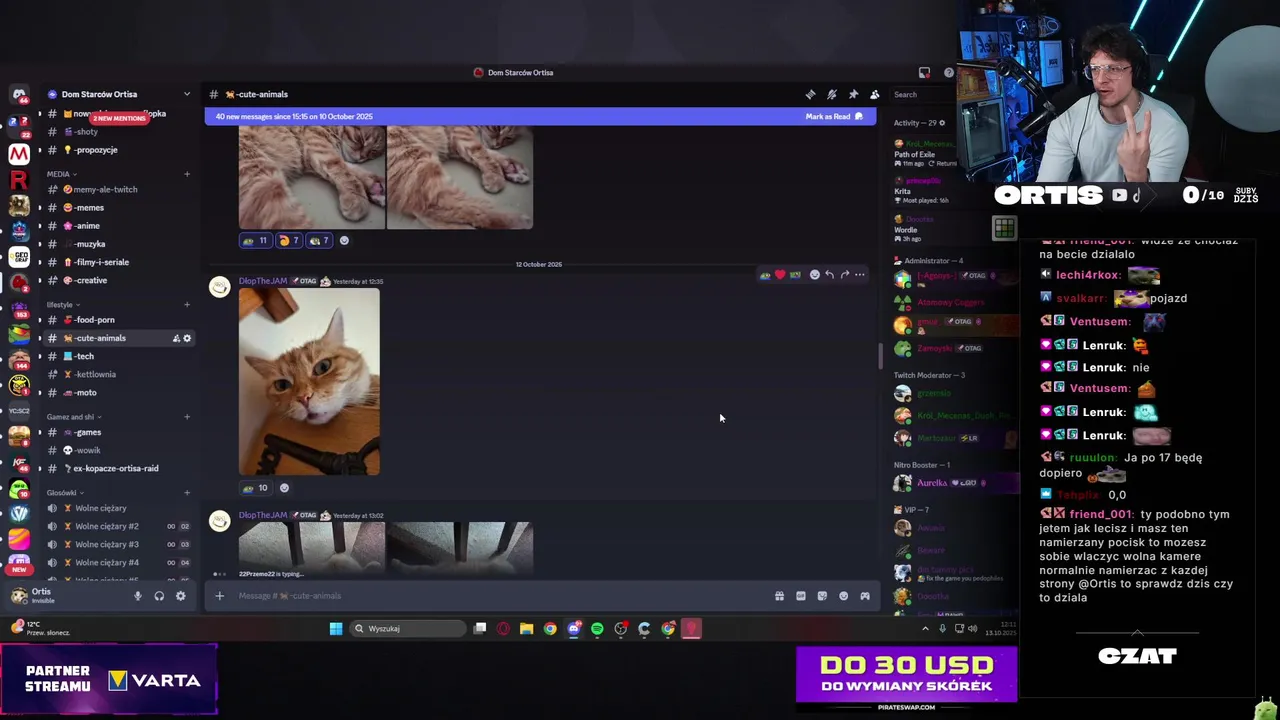Screen dimensions: 1280x720
Task: Open user settings gear in user panel
Action: (x=180, y=596)
